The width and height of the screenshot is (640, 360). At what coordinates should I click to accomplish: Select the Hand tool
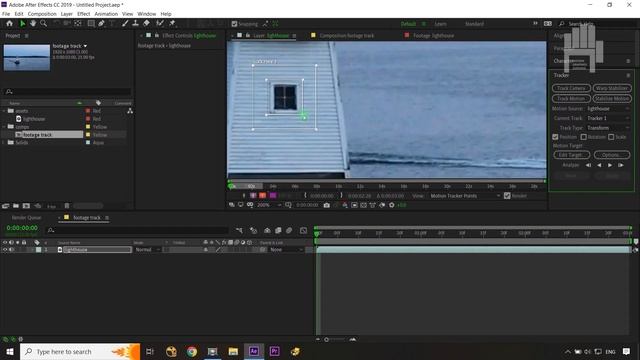pos(33,24)
